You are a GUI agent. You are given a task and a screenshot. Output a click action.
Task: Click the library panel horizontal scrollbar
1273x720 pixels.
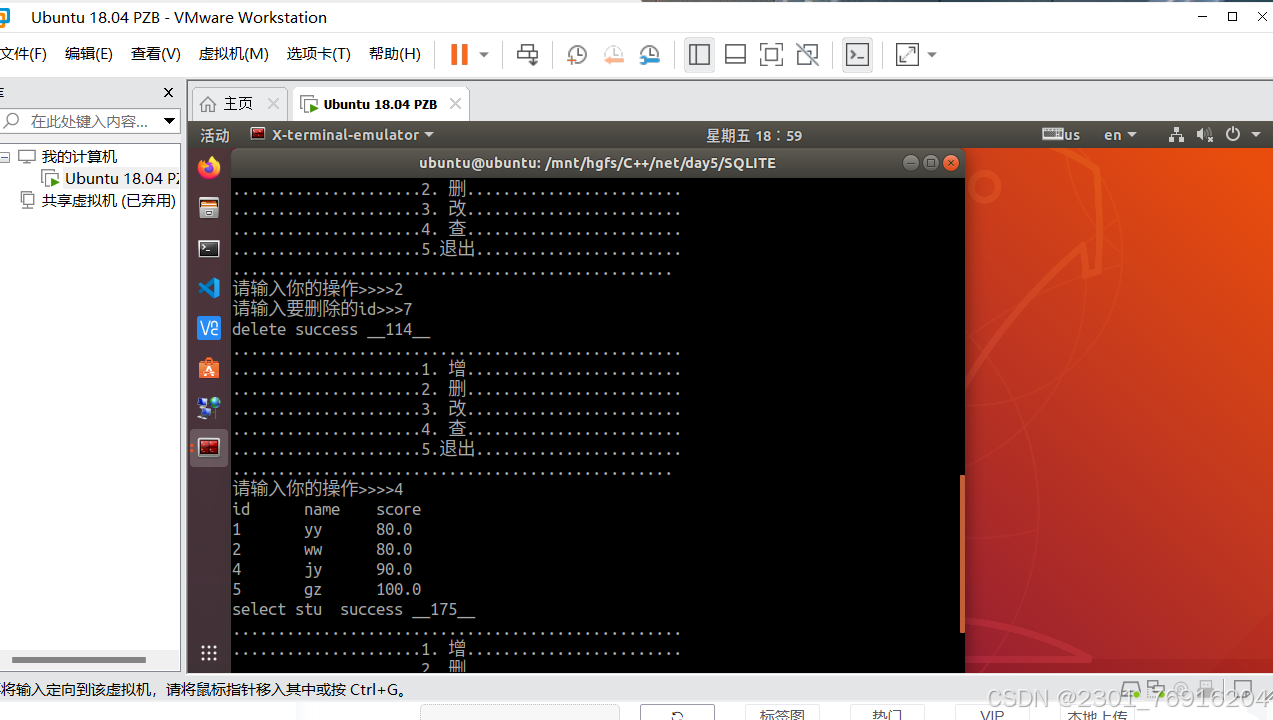click(78, 660)
